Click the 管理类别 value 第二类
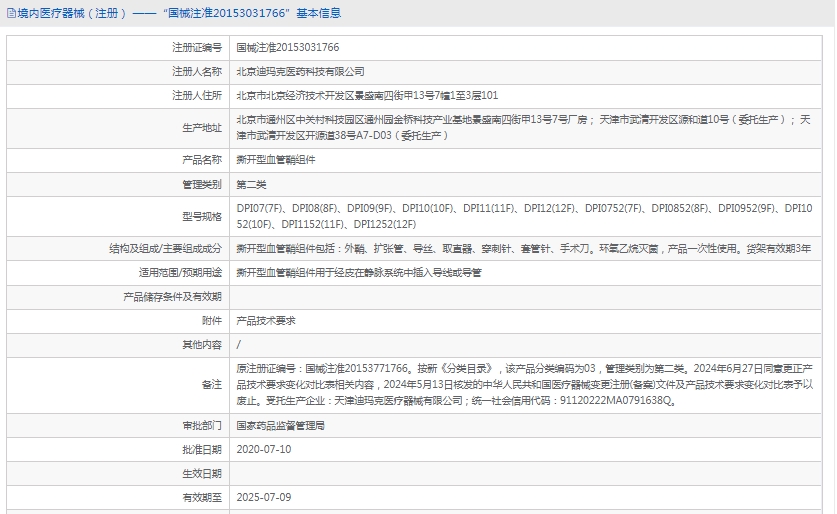The height and width of the screenshot is (514, 837). 251,184
